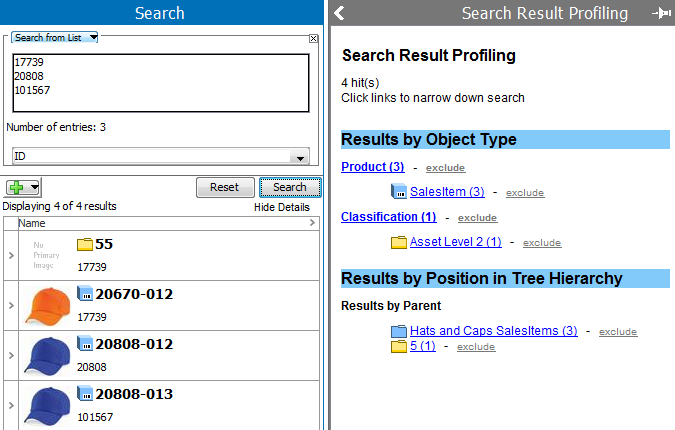675x430 pixels.
Task: Click the Hats and Caps SalesItems folder icon
Action: [x=399, y=331]
